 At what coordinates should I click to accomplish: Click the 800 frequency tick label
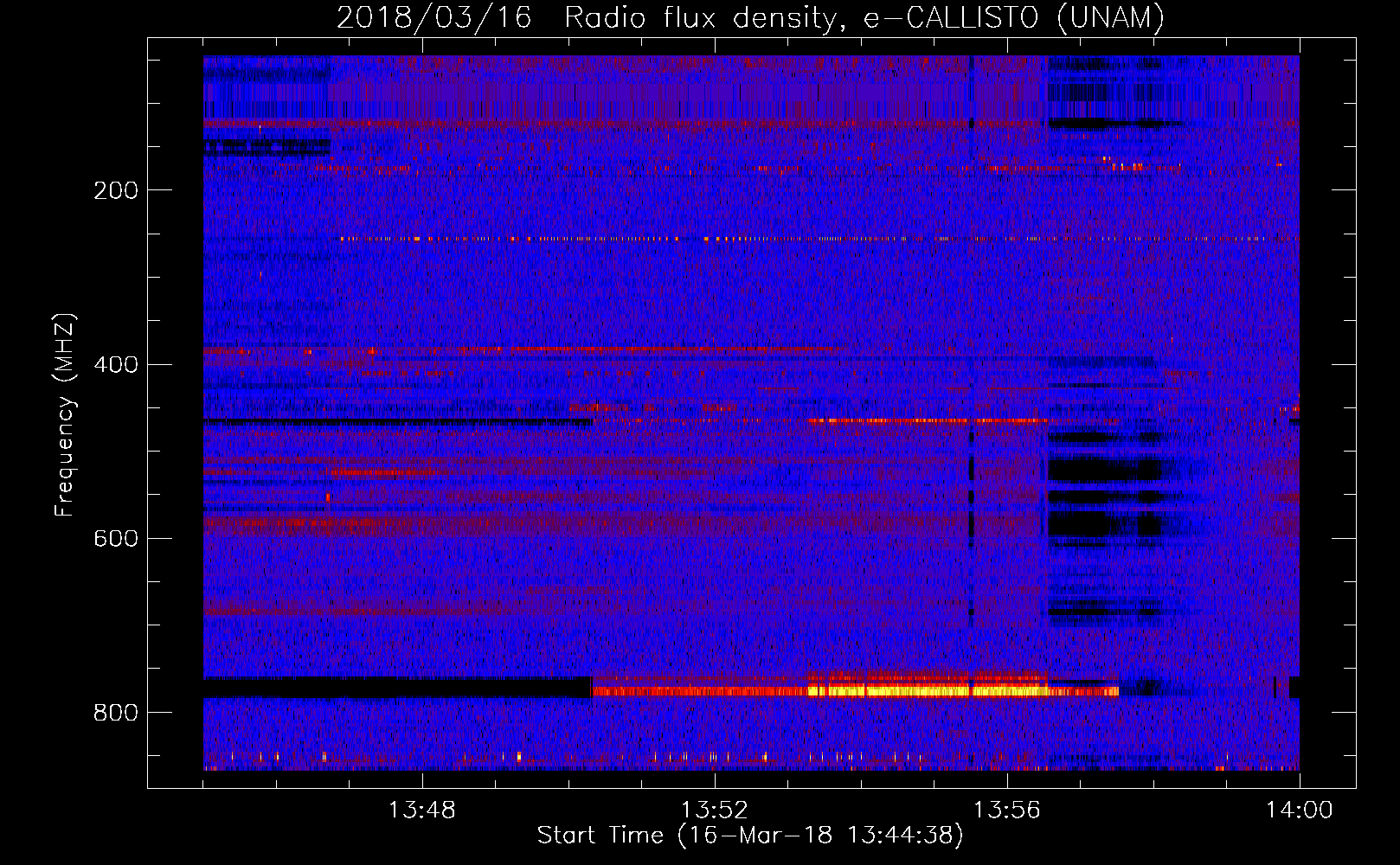(x=116, y=712)
